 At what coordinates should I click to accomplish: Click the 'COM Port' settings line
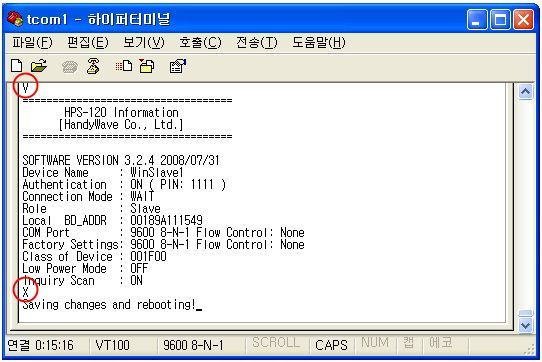tap(163, 232)
